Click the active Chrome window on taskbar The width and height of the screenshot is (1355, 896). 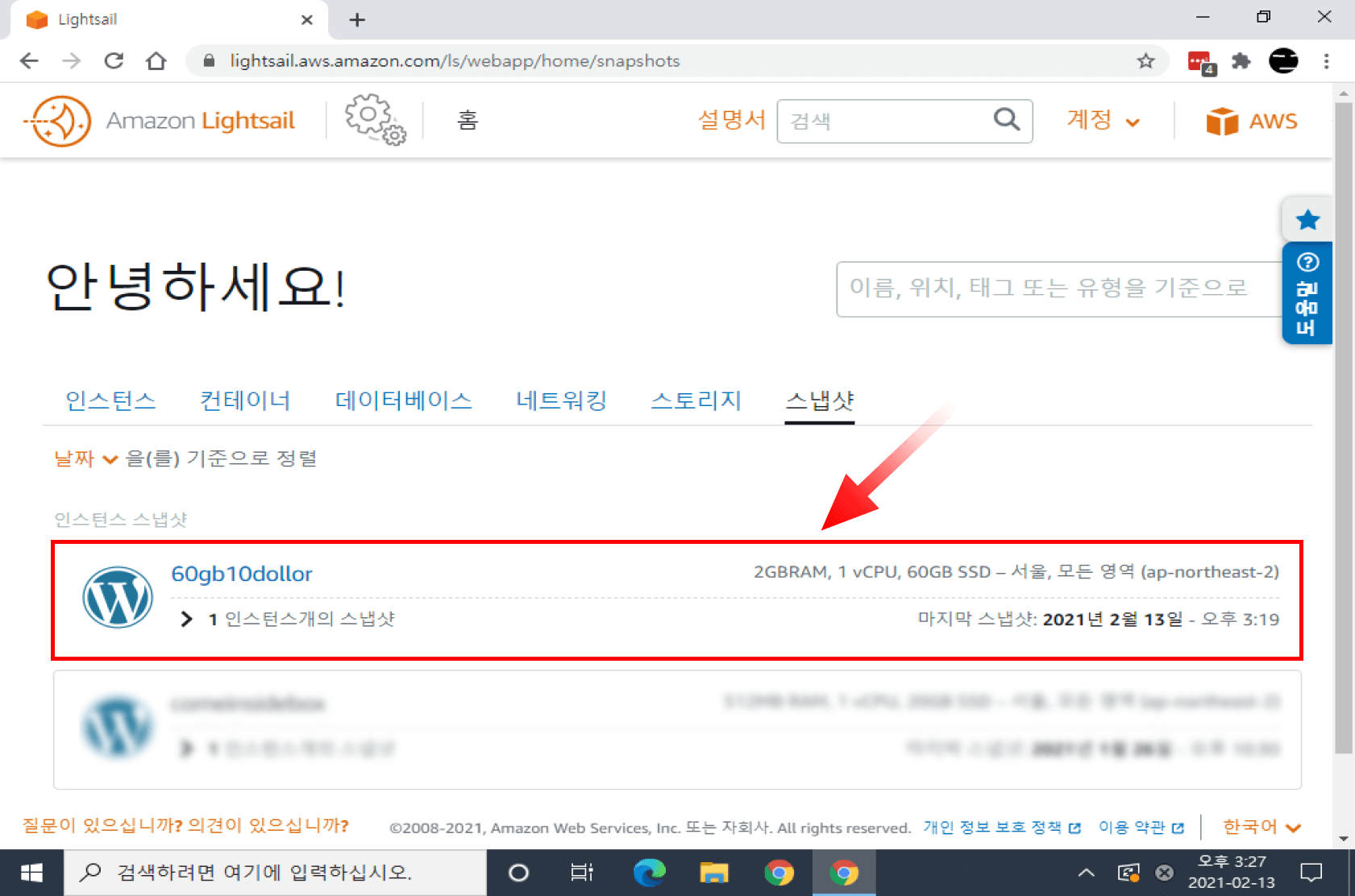coord(844,873)
